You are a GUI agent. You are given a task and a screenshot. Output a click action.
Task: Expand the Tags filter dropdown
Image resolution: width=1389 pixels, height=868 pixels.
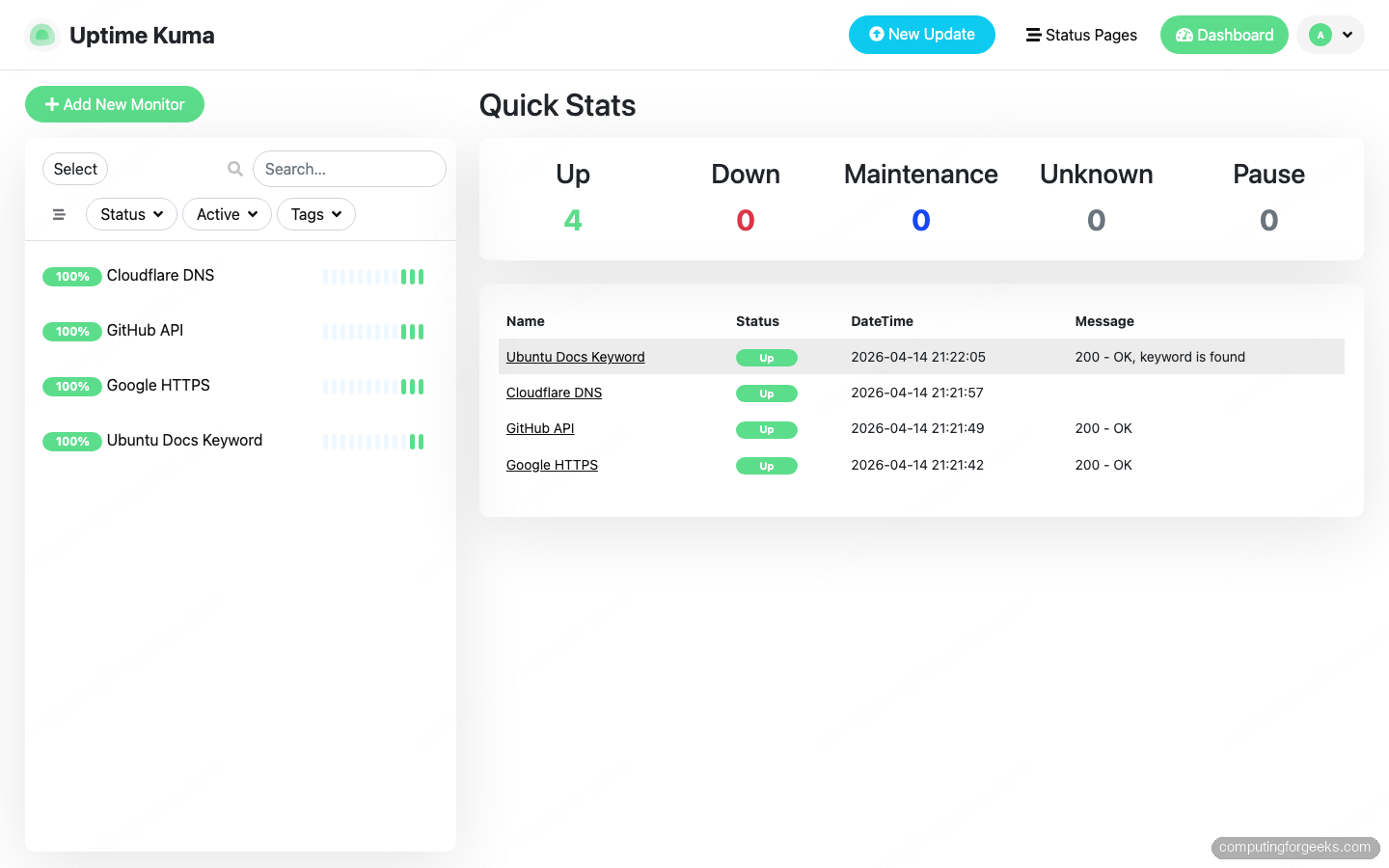tap(316, 214)
